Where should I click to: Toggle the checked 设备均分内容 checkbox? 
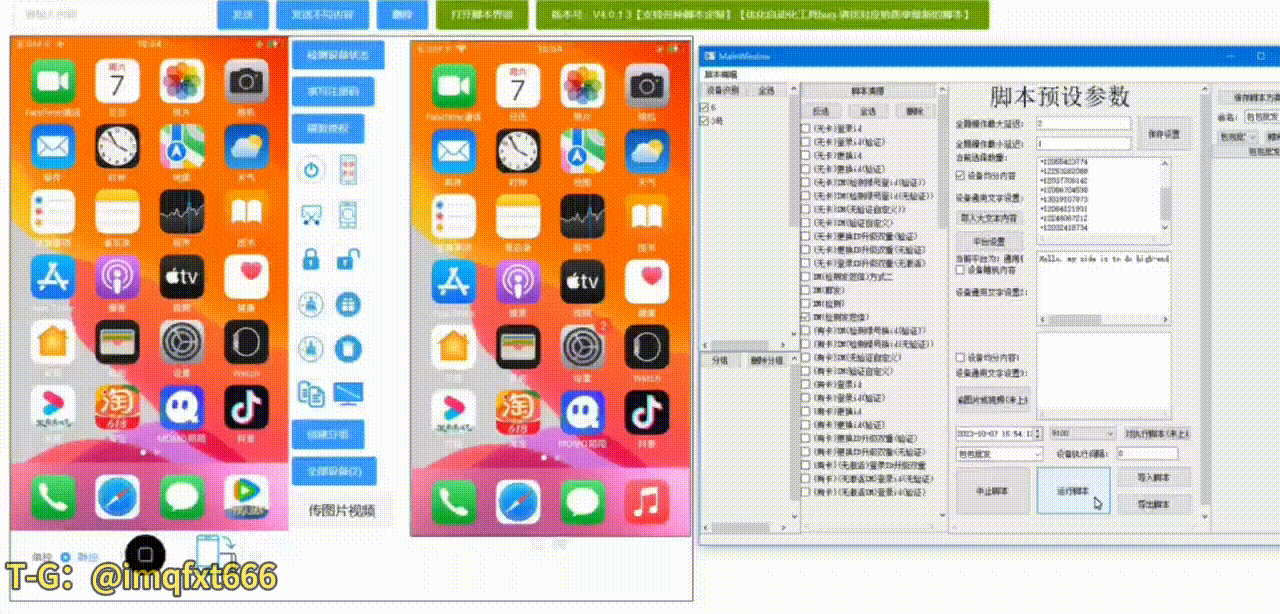[962, 175]
